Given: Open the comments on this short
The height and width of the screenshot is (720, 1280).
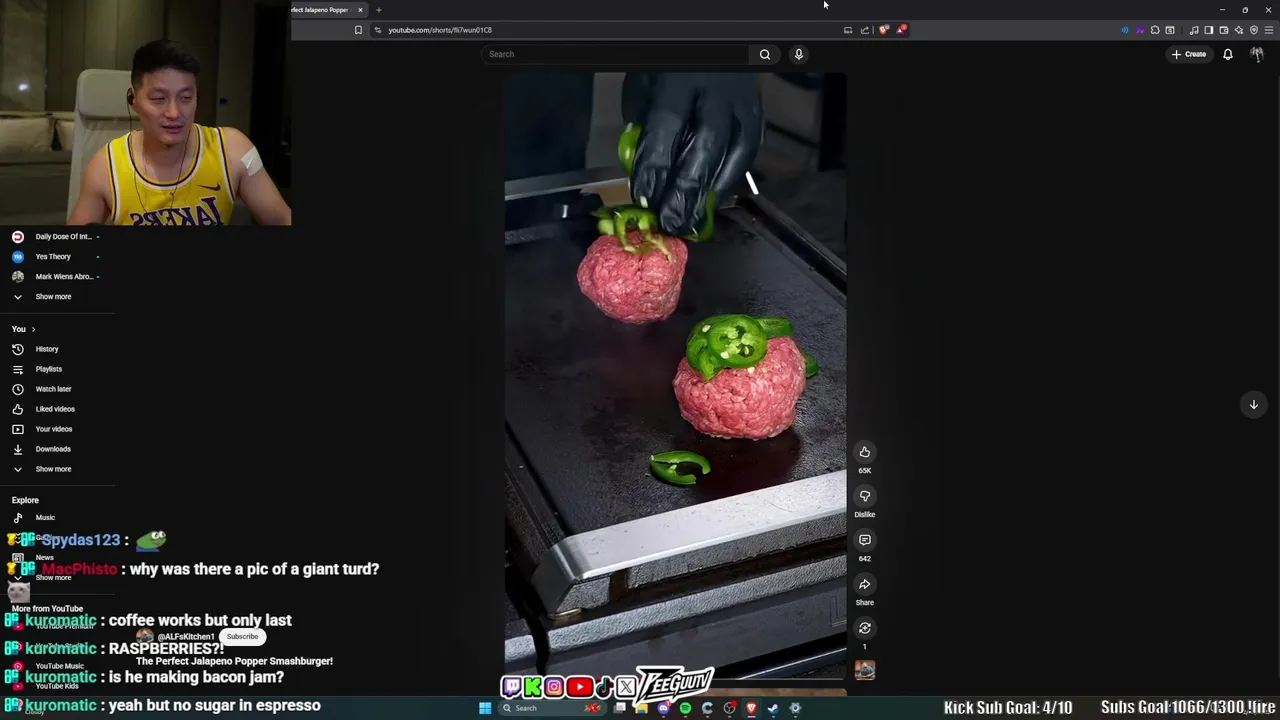Looking at the screenshot, I should click(x=865, y=540).
